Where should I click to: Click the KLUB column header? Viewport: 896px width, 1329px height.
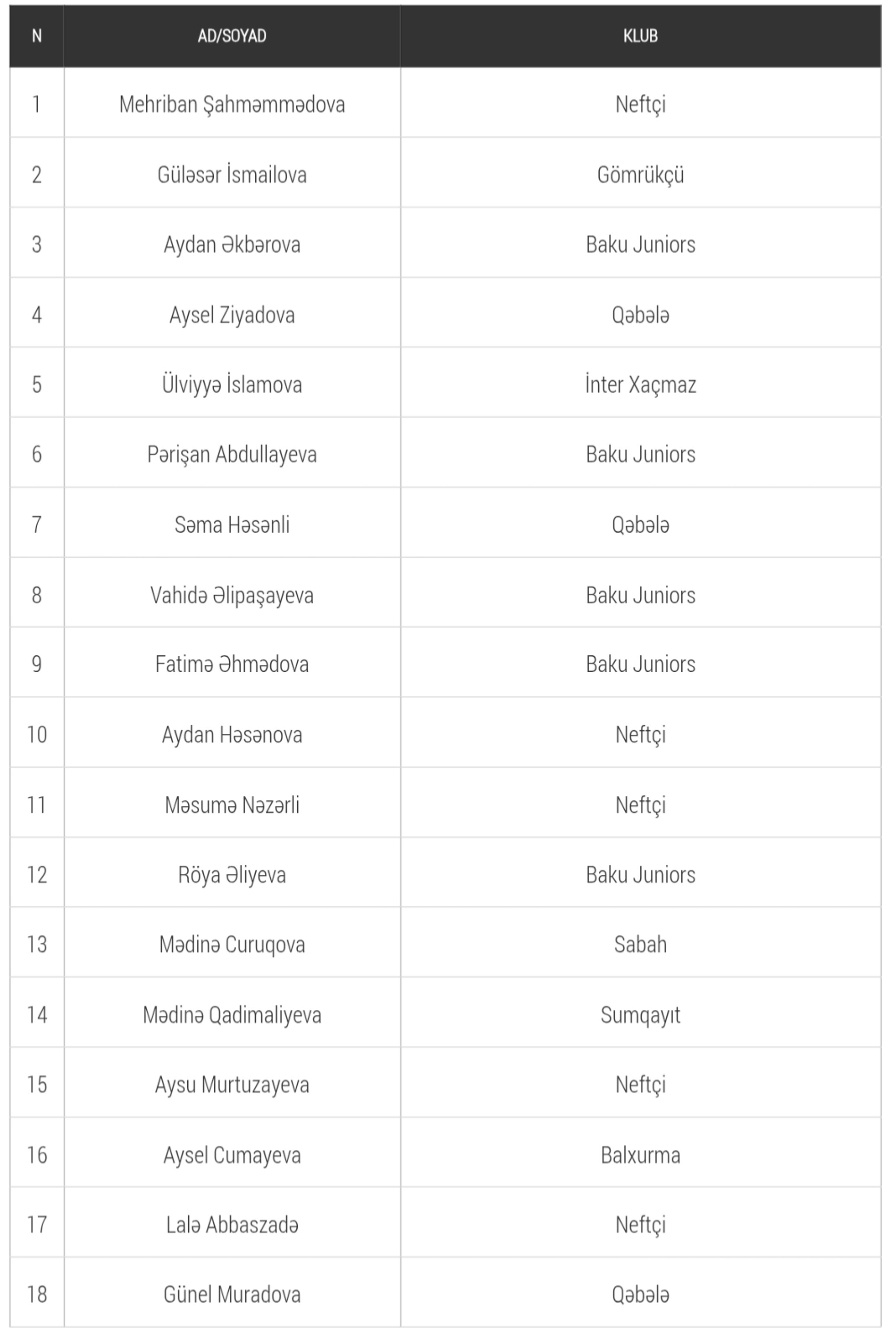(640, 36)
